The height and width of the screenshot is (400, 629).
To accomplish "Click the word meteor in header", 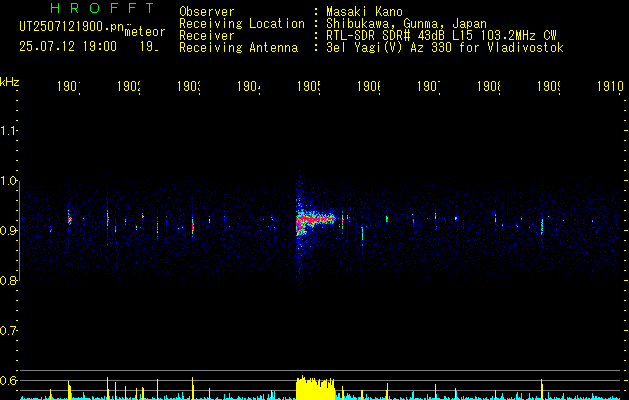I will click(144, 32).
